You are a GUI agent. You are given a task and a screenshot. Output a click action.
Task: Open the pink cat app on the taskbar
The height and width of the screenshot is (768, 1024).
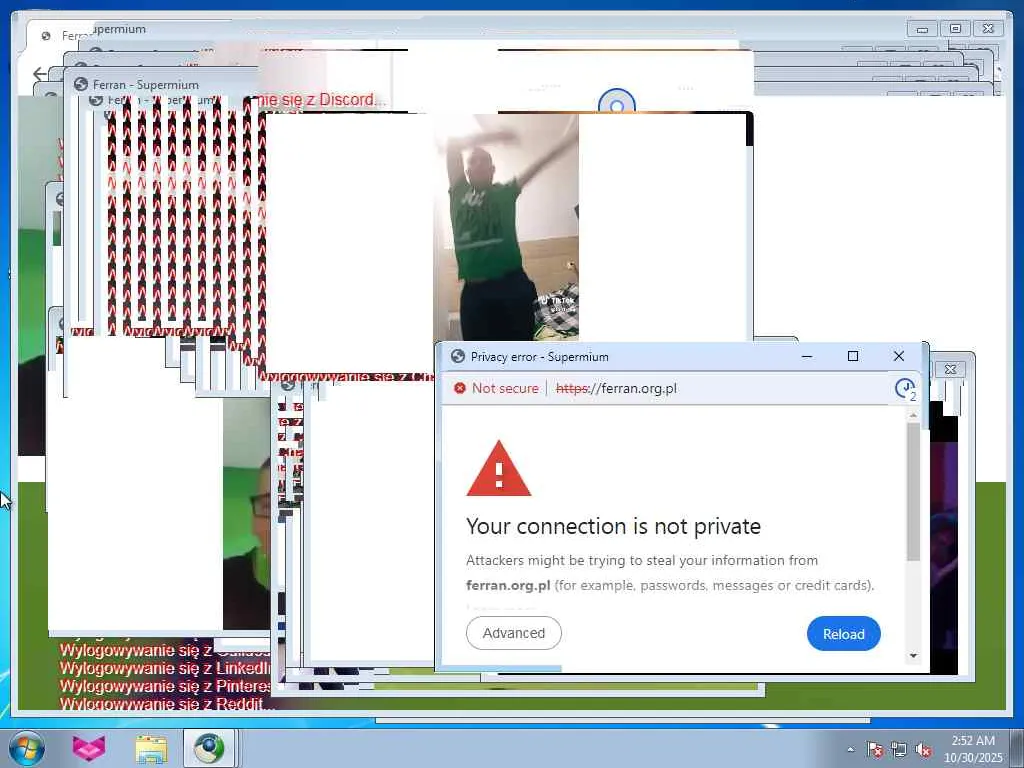click(x=88, y=748)
